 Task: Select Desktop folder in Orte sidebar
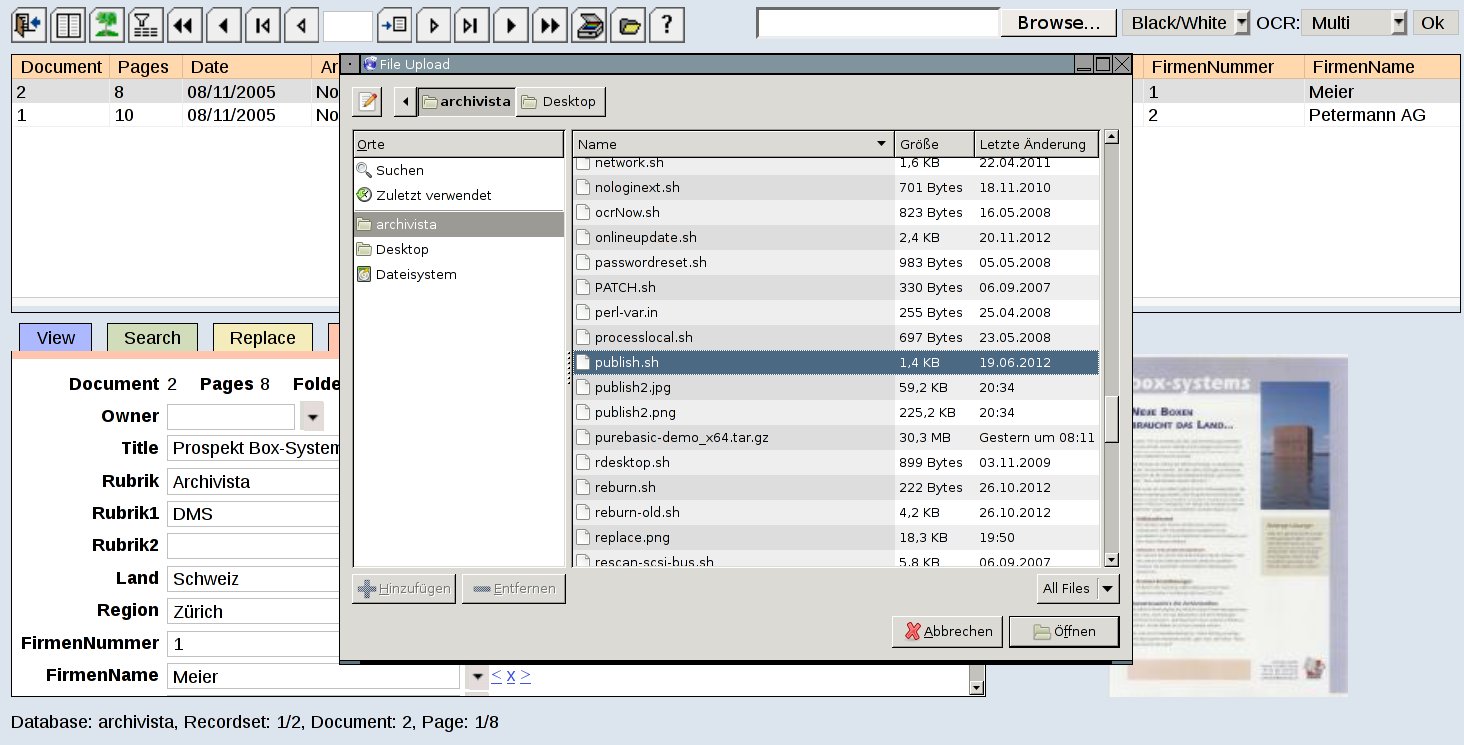click(459, 249)
